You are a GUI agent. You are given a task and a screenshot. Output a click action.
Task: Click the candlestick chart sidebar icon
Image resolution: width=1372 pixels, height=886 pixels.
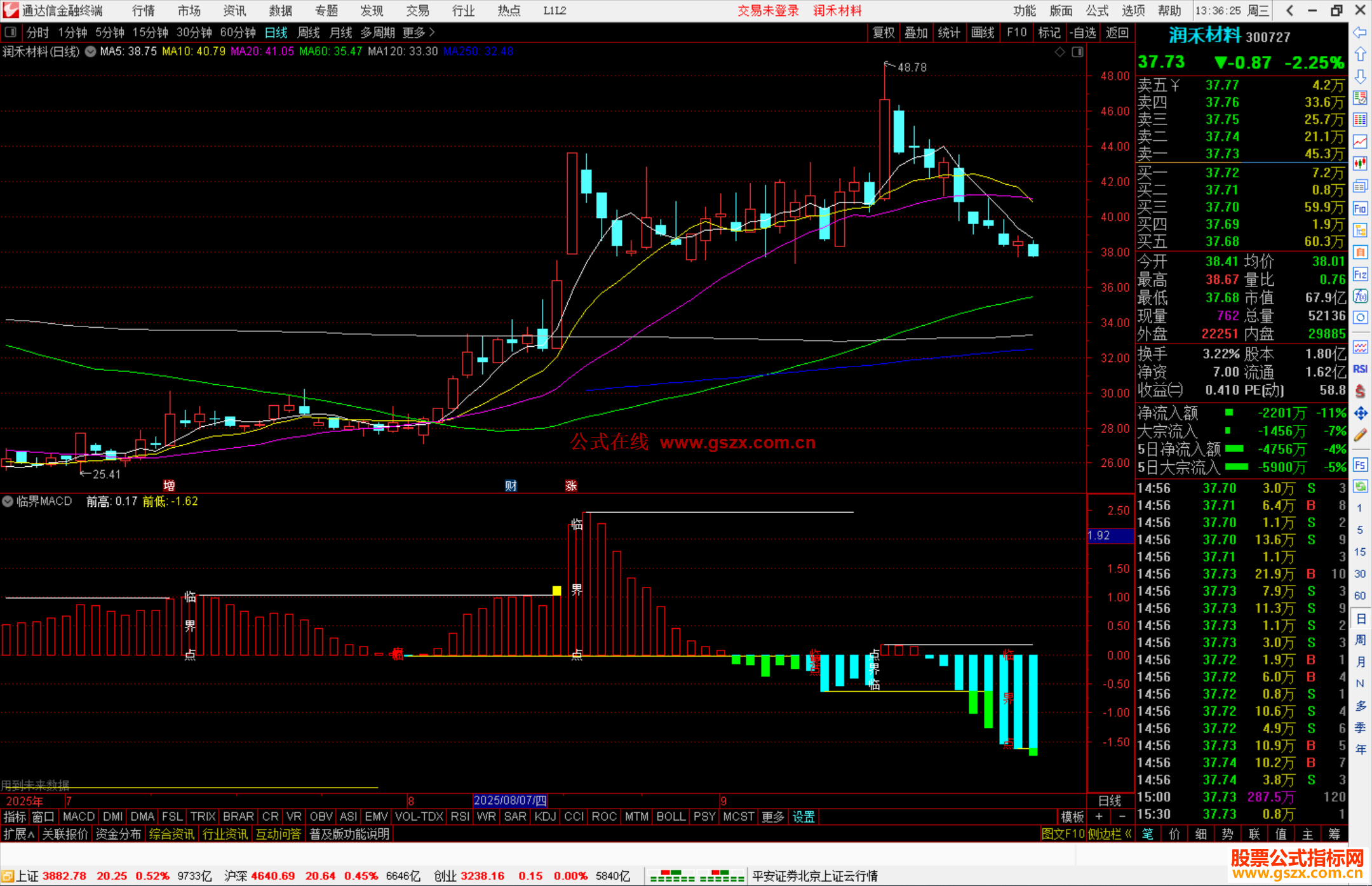click(x=1360, y=164)
